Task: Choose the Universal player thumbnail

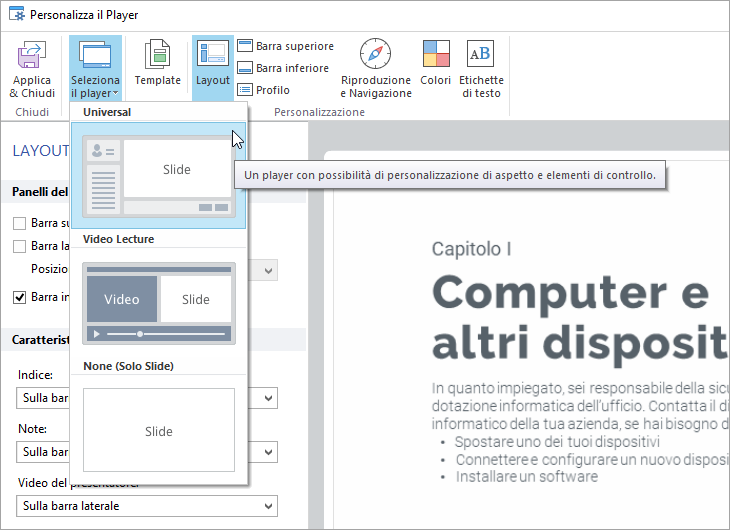Action: (x=159, y=176)
